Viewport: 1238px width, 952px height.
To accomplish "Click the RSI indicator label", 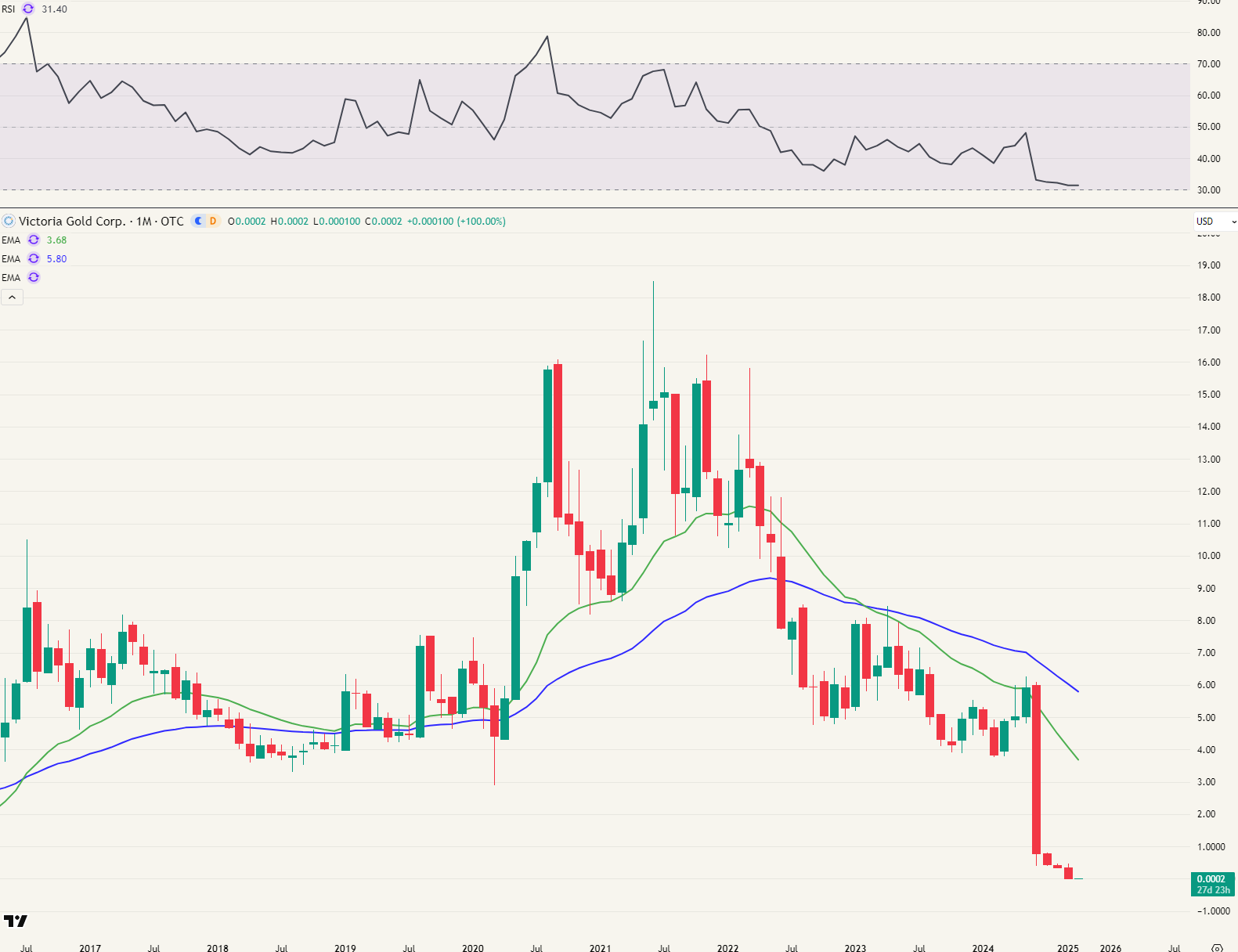I will click(9, 9).
